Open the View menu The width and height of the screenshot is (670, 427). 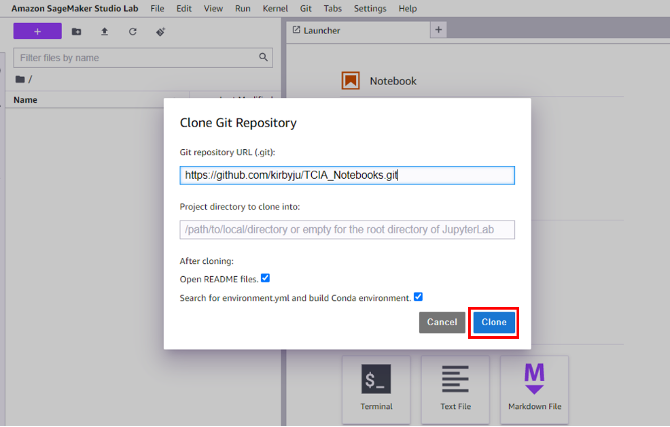[213, 9]
